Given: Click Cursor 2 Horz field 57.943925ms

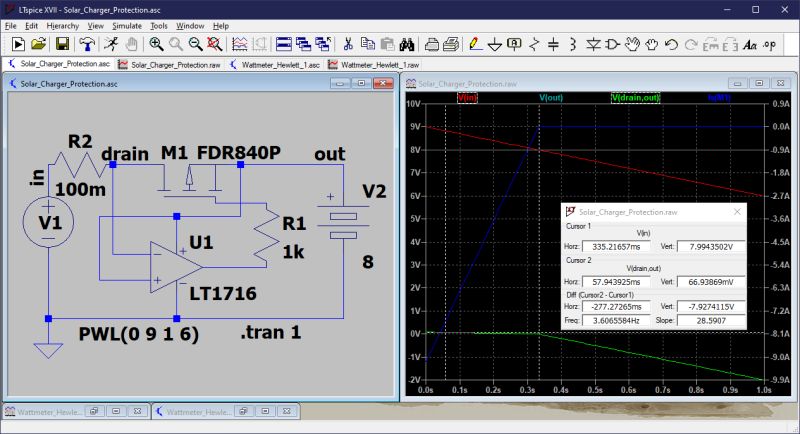Looking at the screenshot, I should tap(616, 282).
